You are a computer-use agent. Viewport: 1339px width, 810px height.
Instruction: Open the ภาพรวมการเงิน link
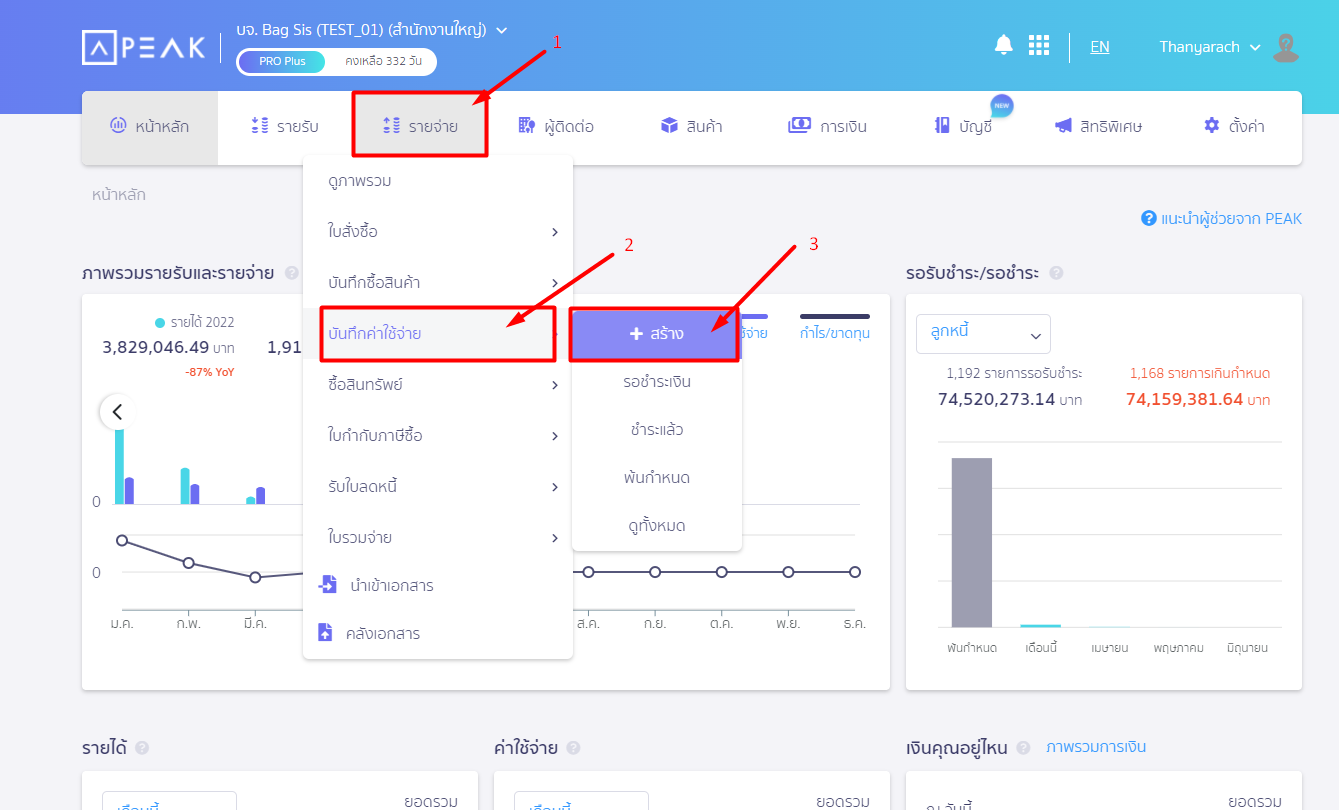pyautogui.click(x=1096, y=747)
